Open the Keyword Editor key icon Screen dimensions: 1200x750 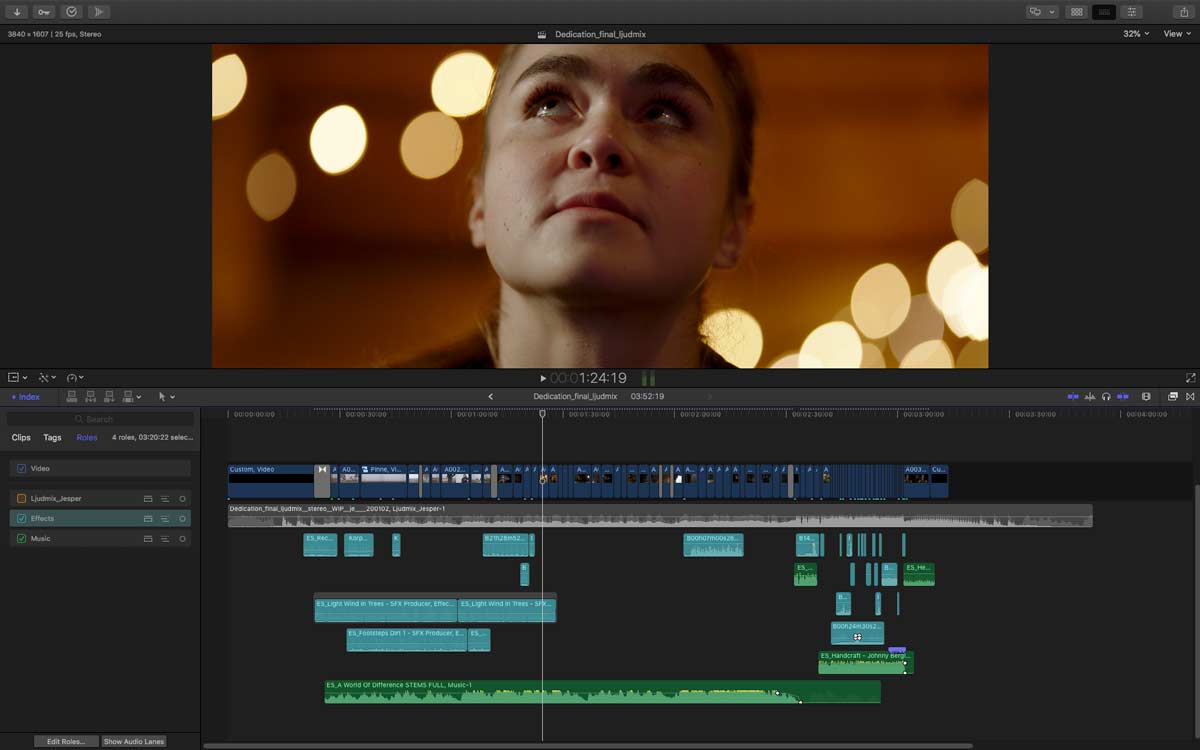coord(44,12)
